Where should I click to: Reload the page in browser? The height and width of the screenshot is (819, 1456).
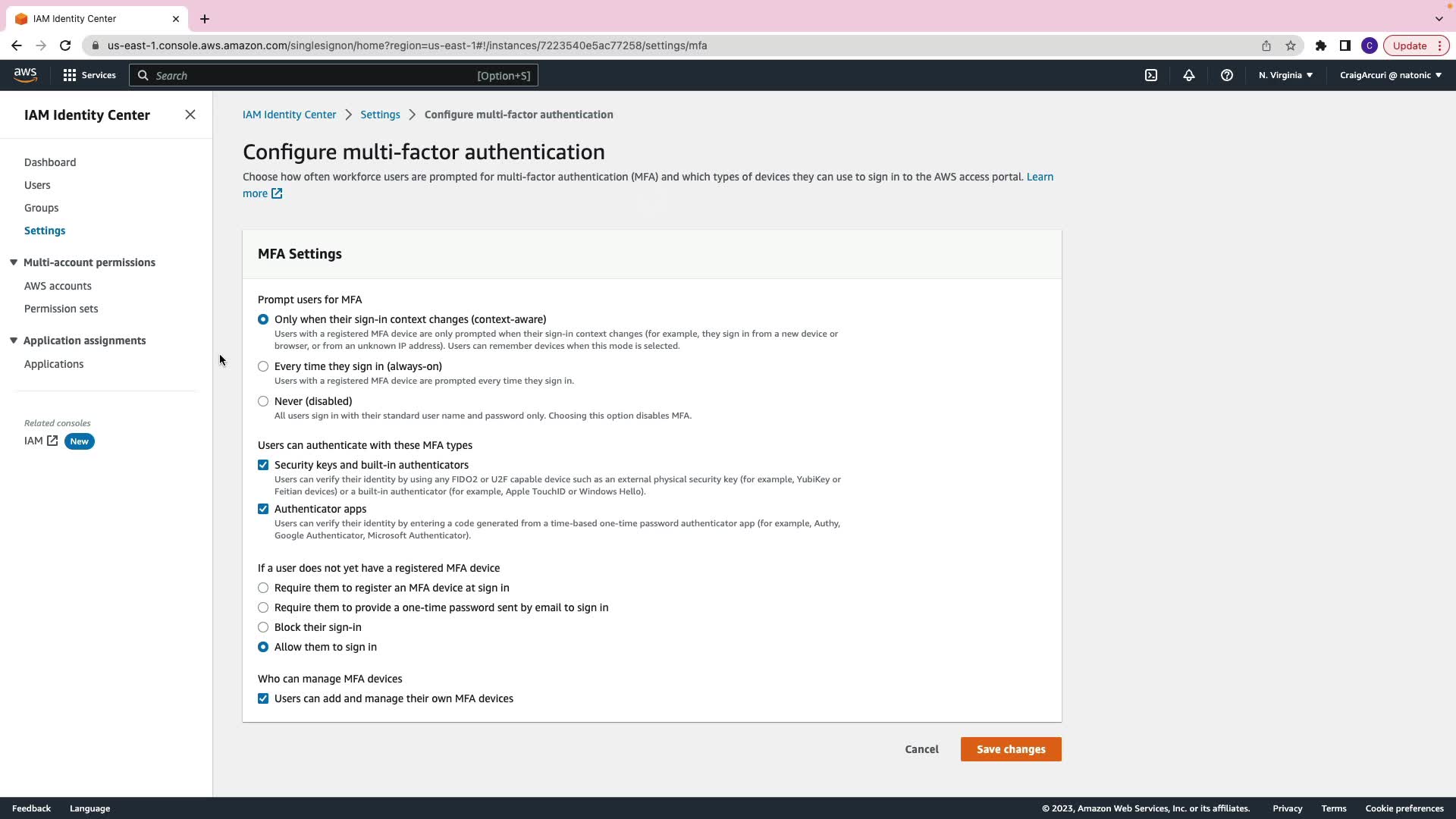pyautogui.click(x=65, y=45)
